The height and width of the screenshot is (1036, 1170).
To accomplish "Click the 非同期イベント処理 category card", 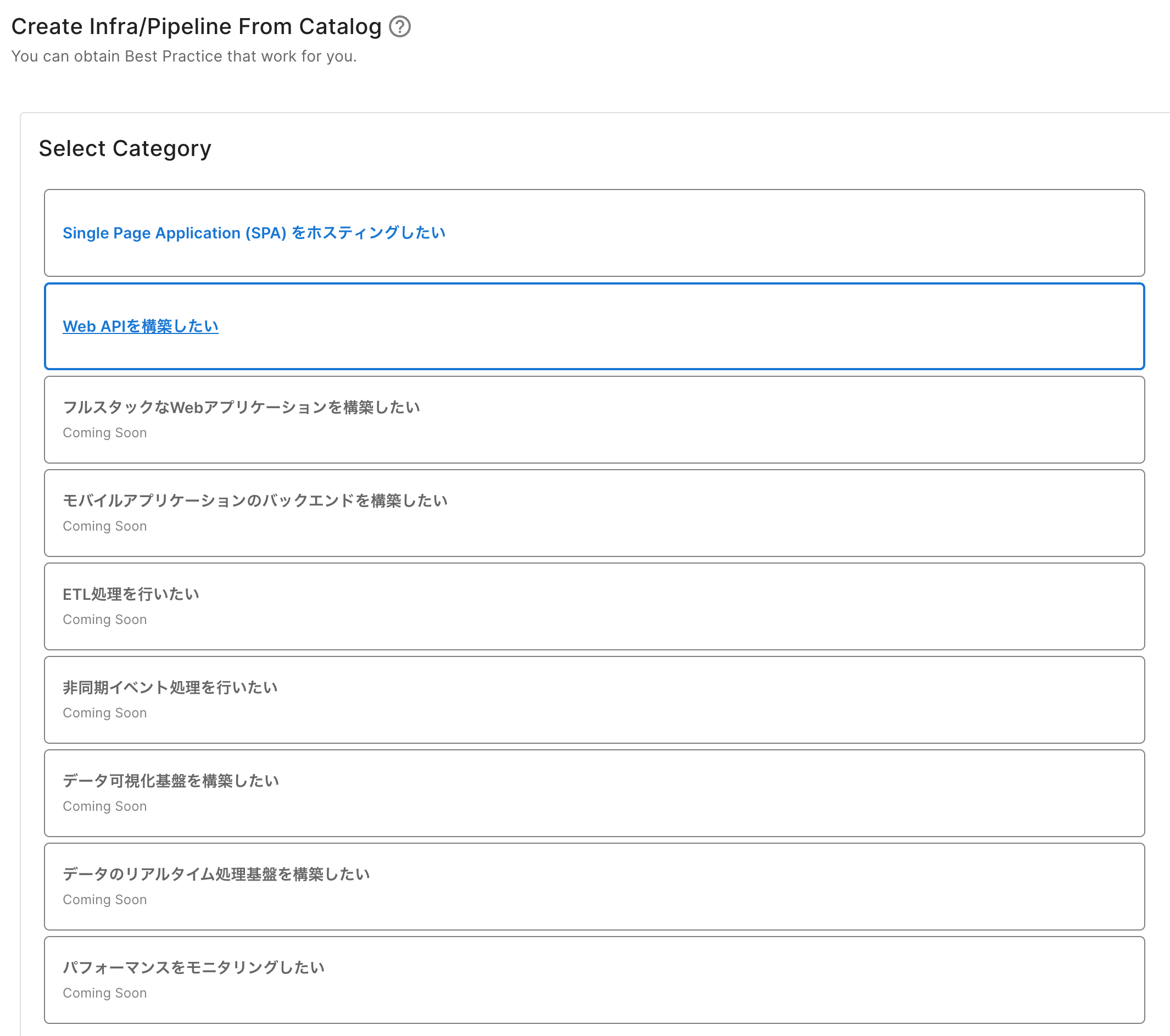I will point(594,699).
